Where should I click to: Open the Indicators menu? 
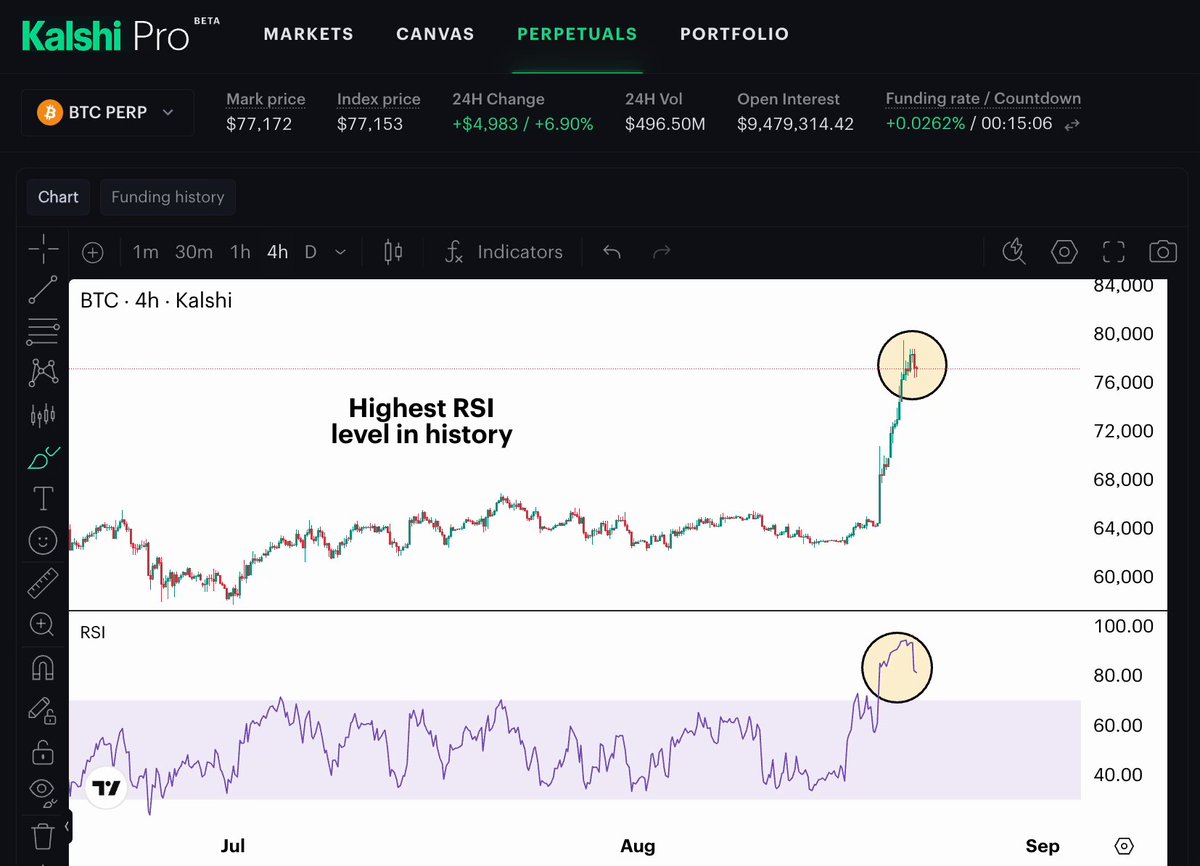(x=504, y=252)
